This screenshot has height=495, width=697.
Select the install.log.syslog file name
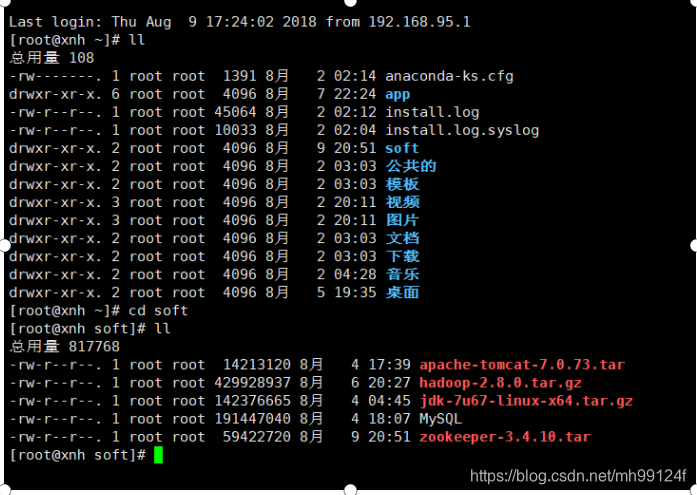pos(462,131)
